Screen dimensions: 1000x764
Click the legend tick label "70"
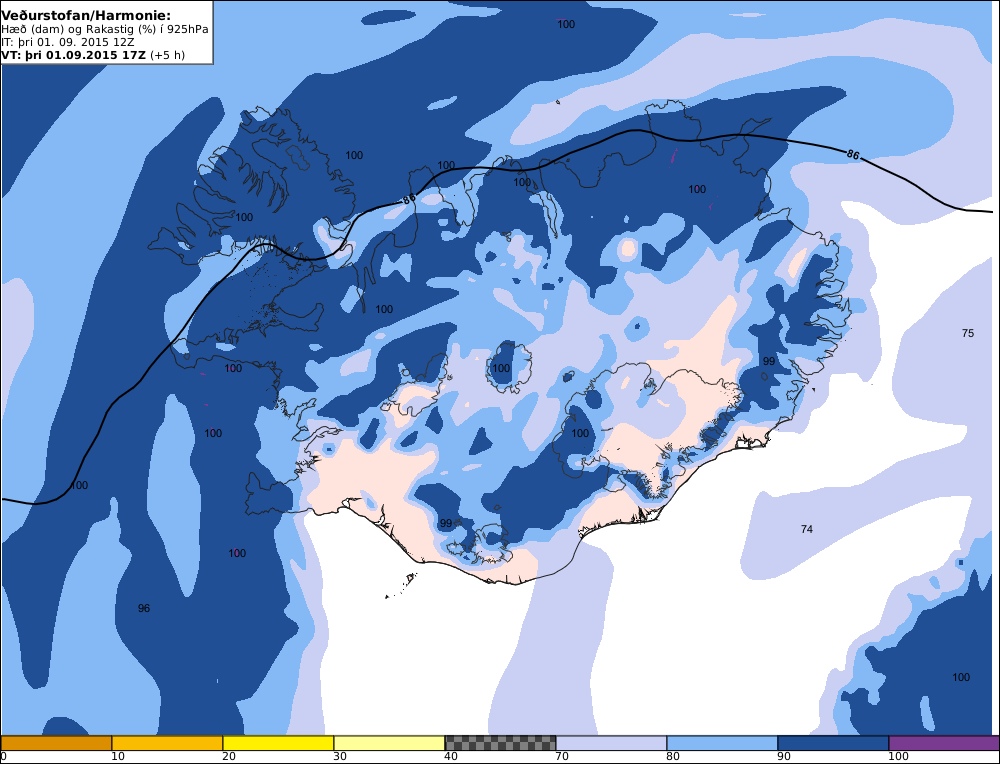click(x=562, y=756)
